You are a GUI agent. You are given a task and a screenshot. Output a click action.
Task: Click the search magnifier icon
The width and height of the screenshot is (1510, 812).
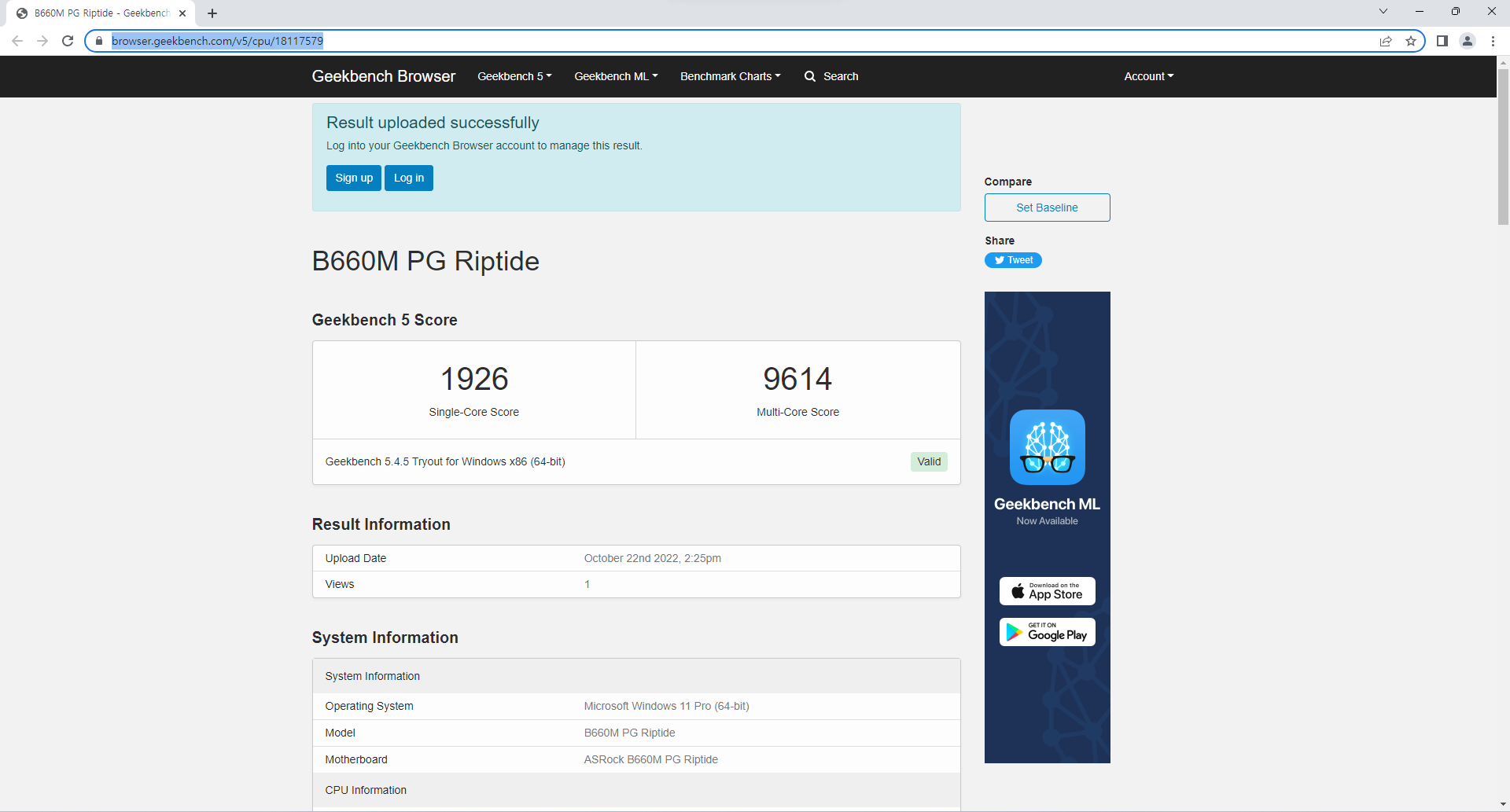(810, 76)
